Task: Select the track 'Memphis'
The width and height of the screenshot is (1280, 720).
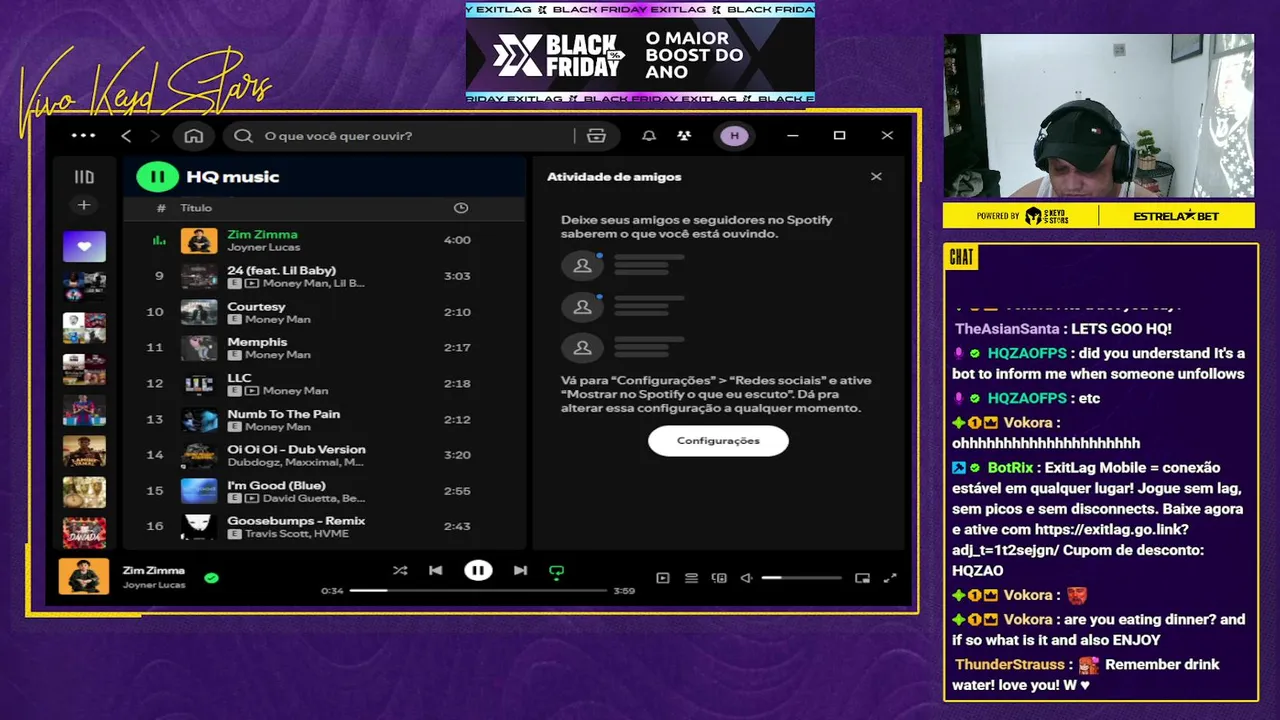Action: coord(257,342)
